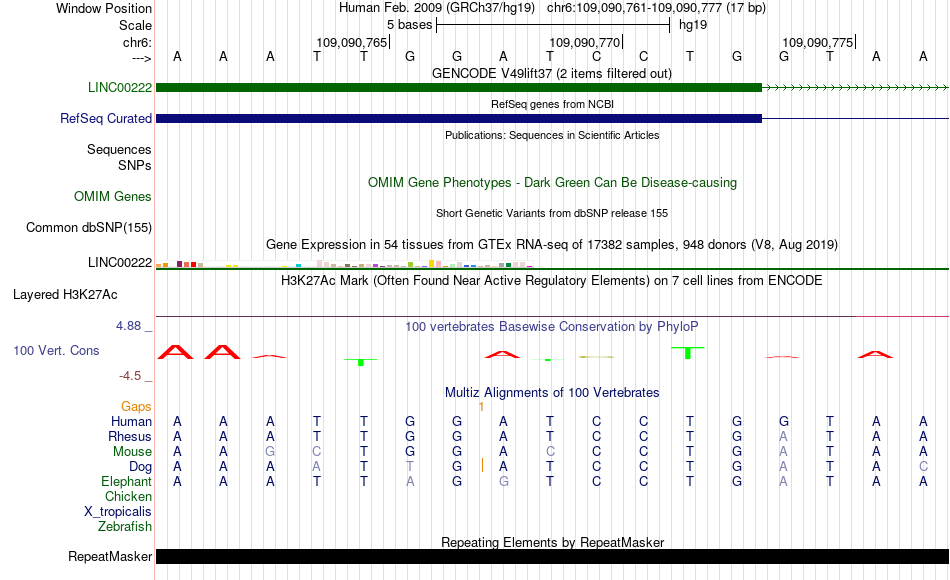The image size is (950, 580).
Task: Select the OMIM Genes track label
Action: pyautogui.click(x=112, y=196)
